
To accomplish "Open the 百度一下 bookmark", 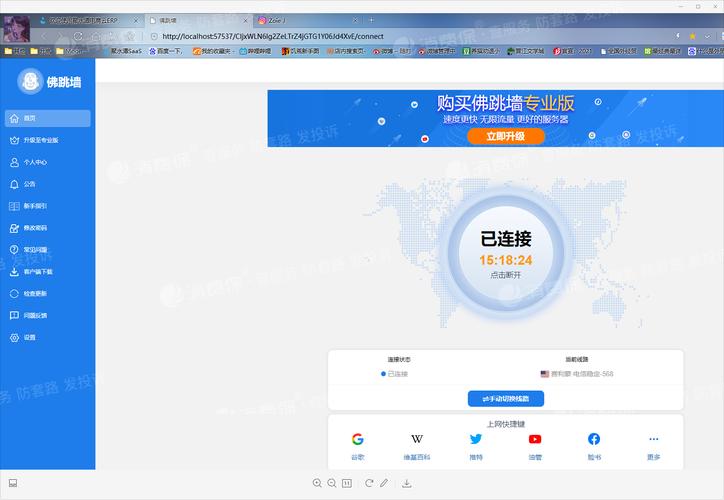I will pos(165,51).
